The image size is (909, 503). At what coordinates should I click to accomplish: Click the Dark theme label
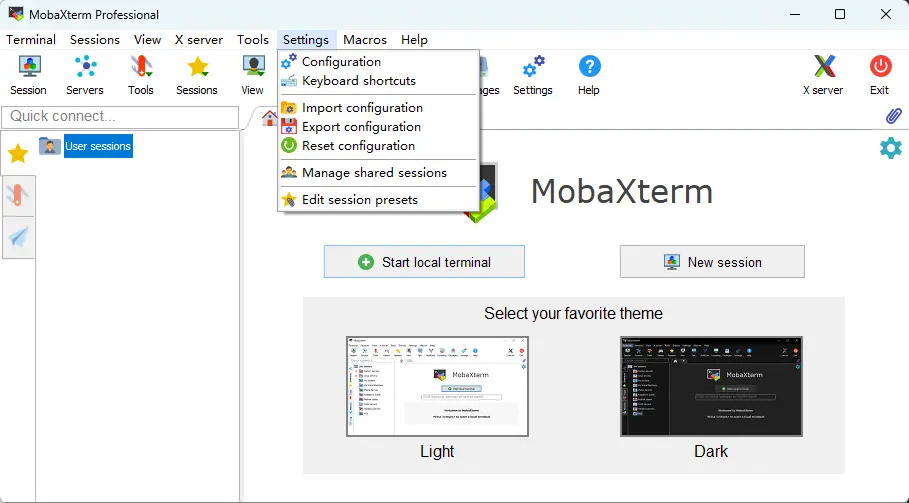point(711,451)
